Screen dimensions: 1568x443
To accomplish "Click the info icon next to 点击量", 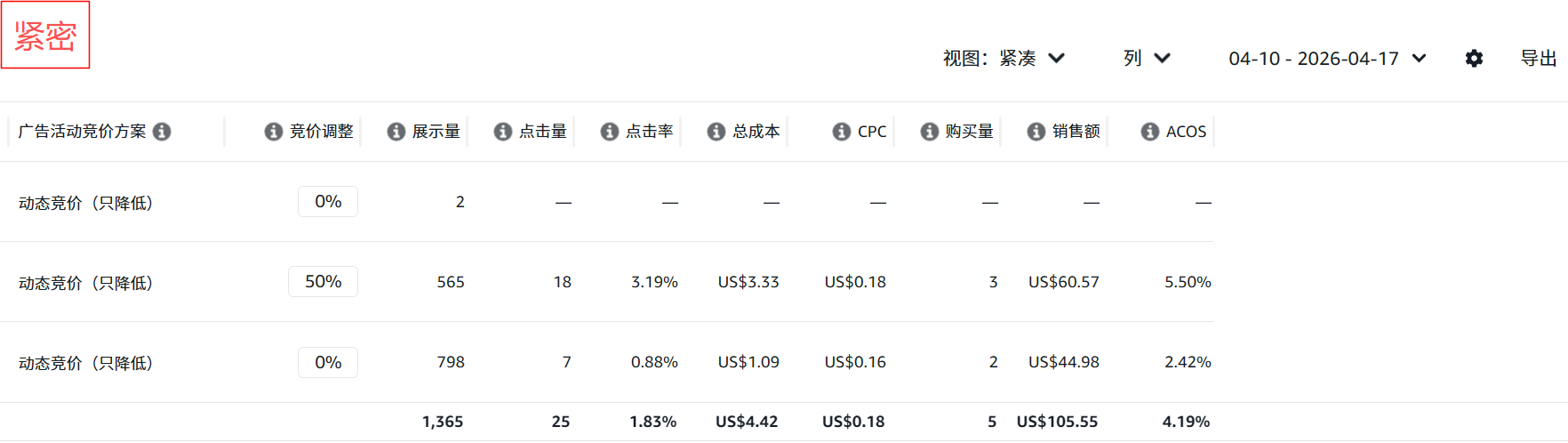I will click(503, 132).
